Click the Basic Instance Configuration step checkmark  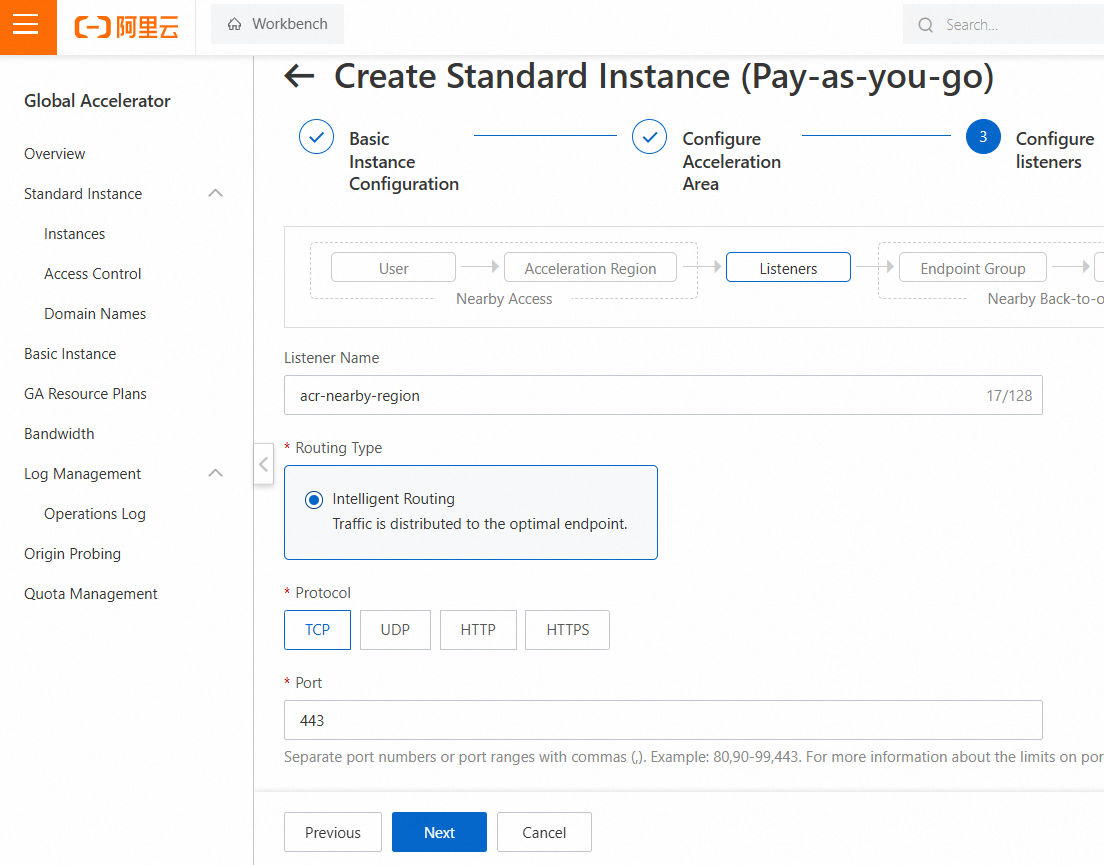click(316, 137)
